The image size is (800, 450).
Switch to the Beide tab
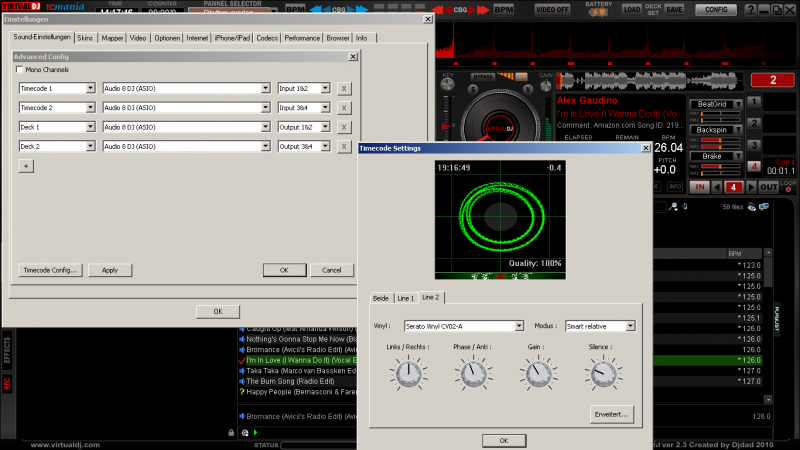pos(381,298)
